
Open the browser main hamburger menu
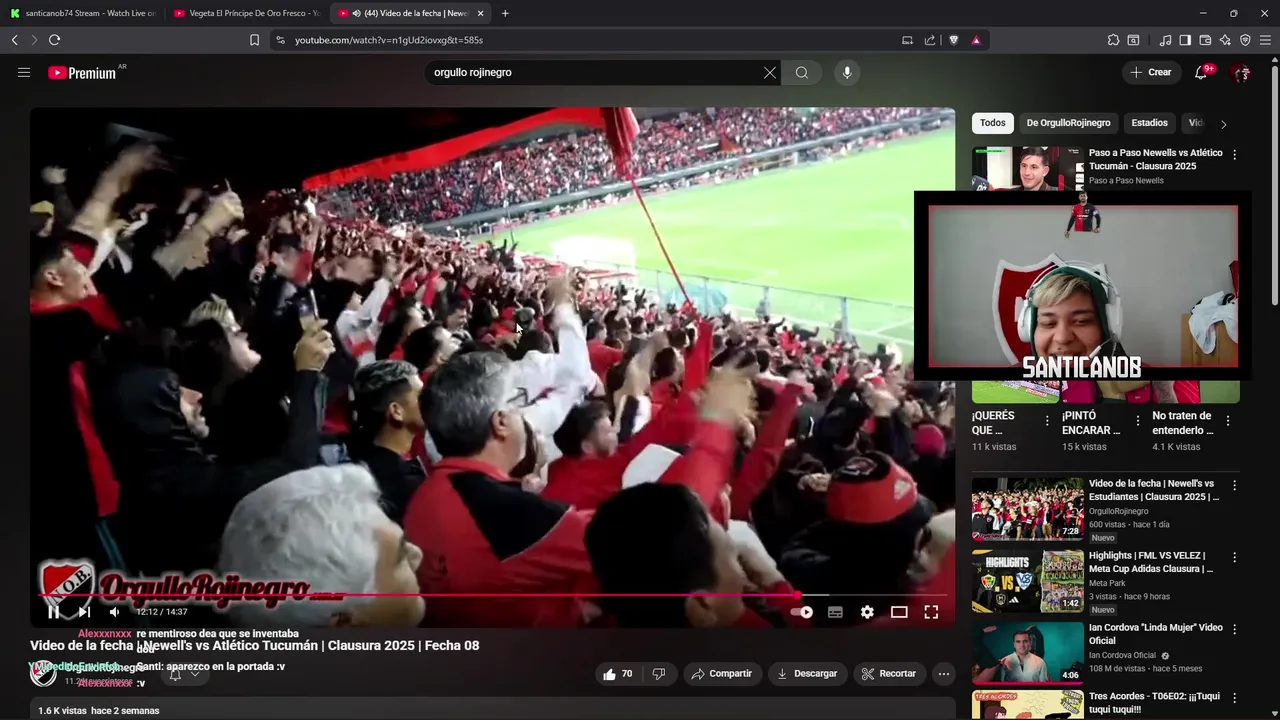pyautogui.click(x=1266, y=40)
